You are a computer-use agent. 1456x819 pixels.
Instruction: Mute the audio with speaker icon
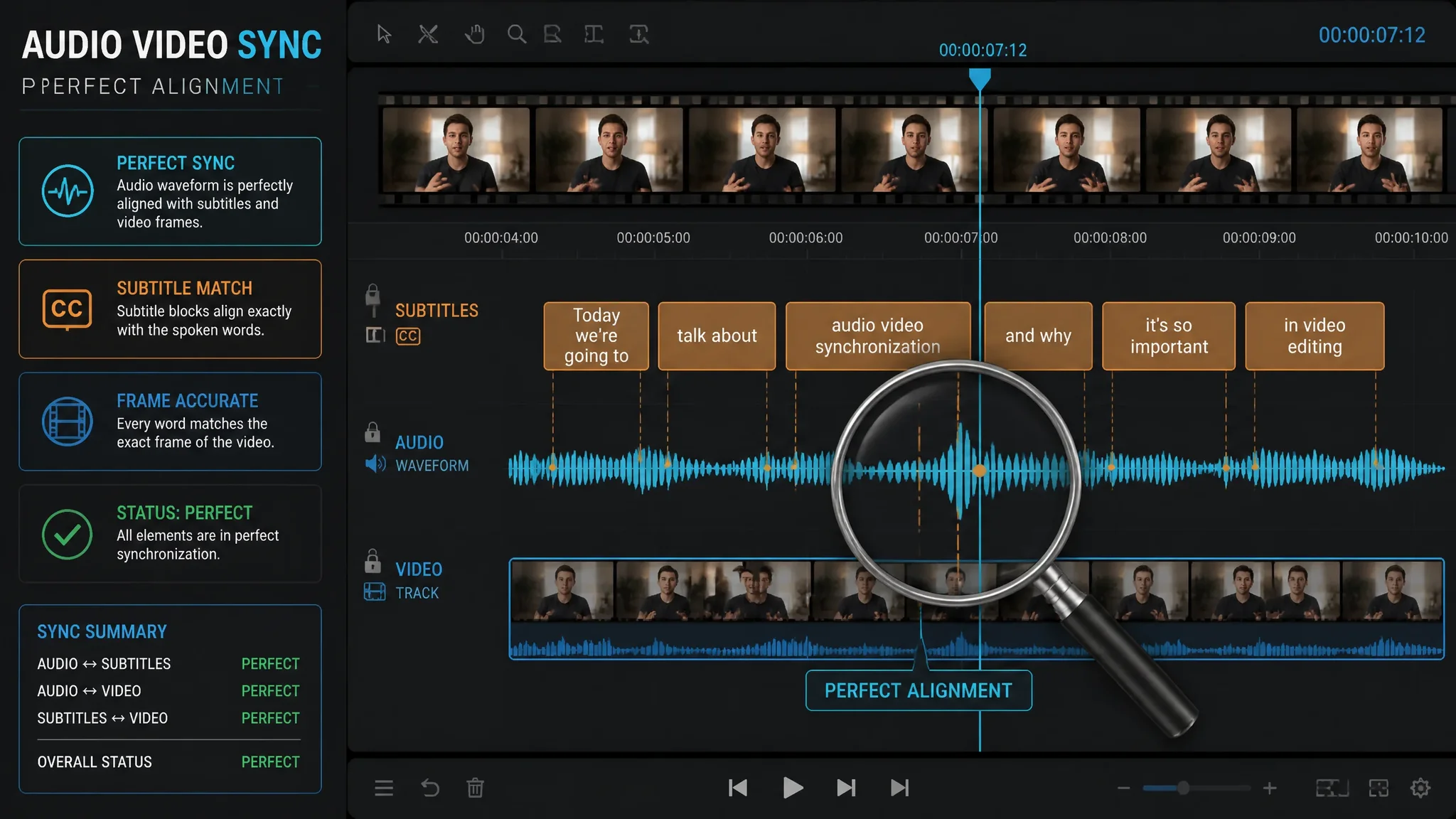375,465
